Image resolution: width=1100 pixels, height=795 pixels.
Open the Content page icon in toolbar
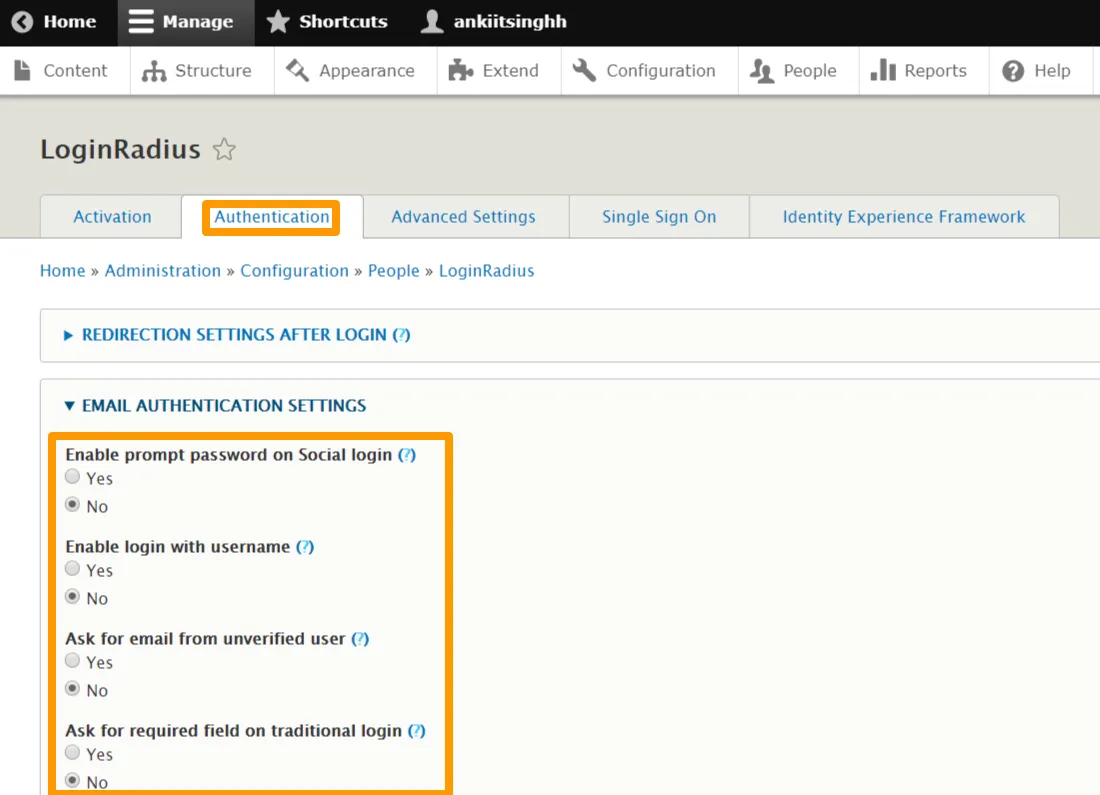coord(22,71)
